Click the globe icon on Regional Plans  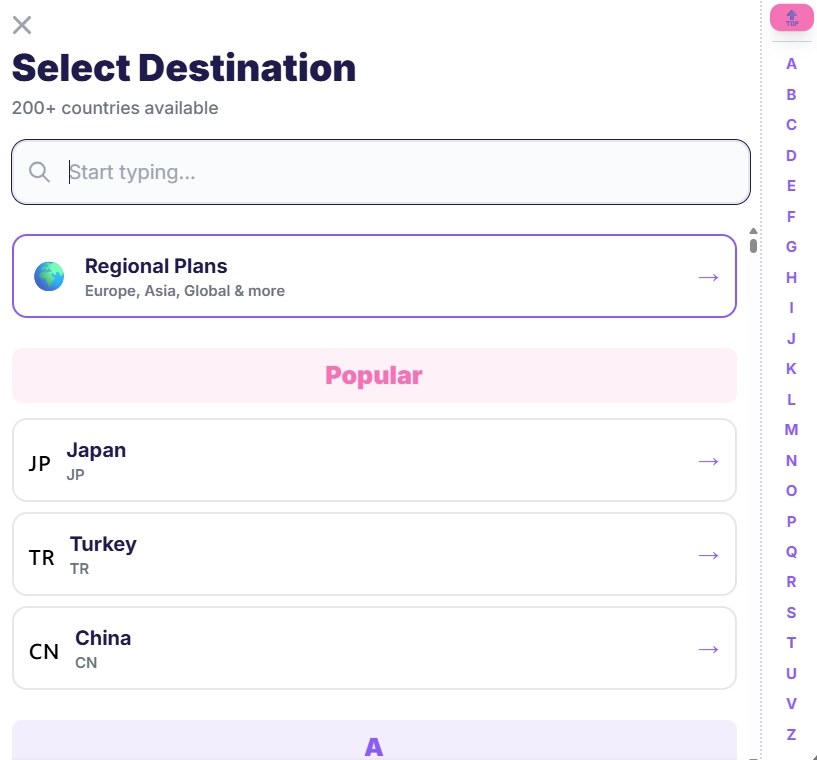(x=49, y=276)
